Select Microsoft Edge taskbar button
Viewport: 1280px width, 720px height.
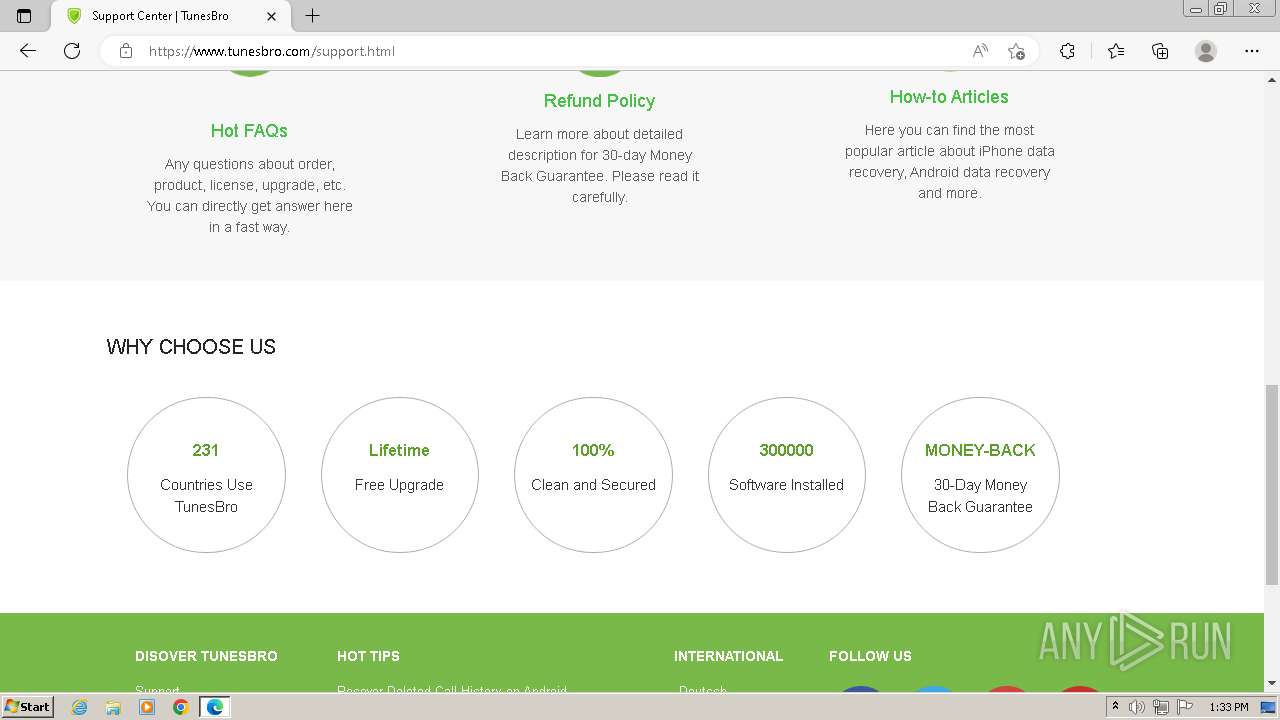[214, 707]
